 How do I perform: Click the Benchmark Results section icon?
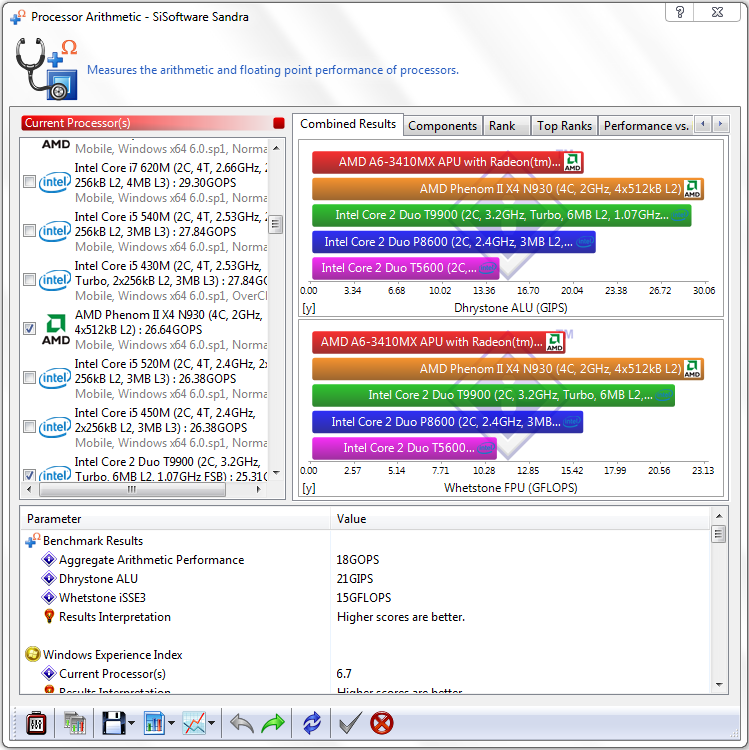(33, 540)
